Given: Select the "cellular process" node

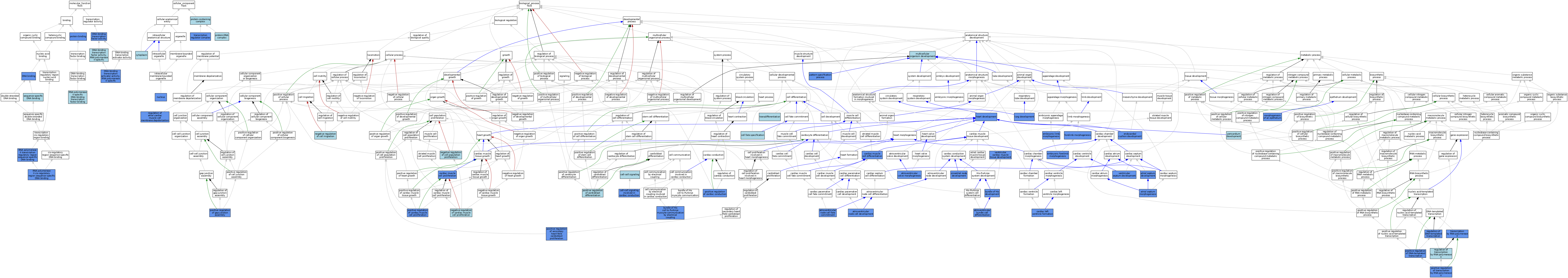Looking at the screenshot, I should (394, 55).
